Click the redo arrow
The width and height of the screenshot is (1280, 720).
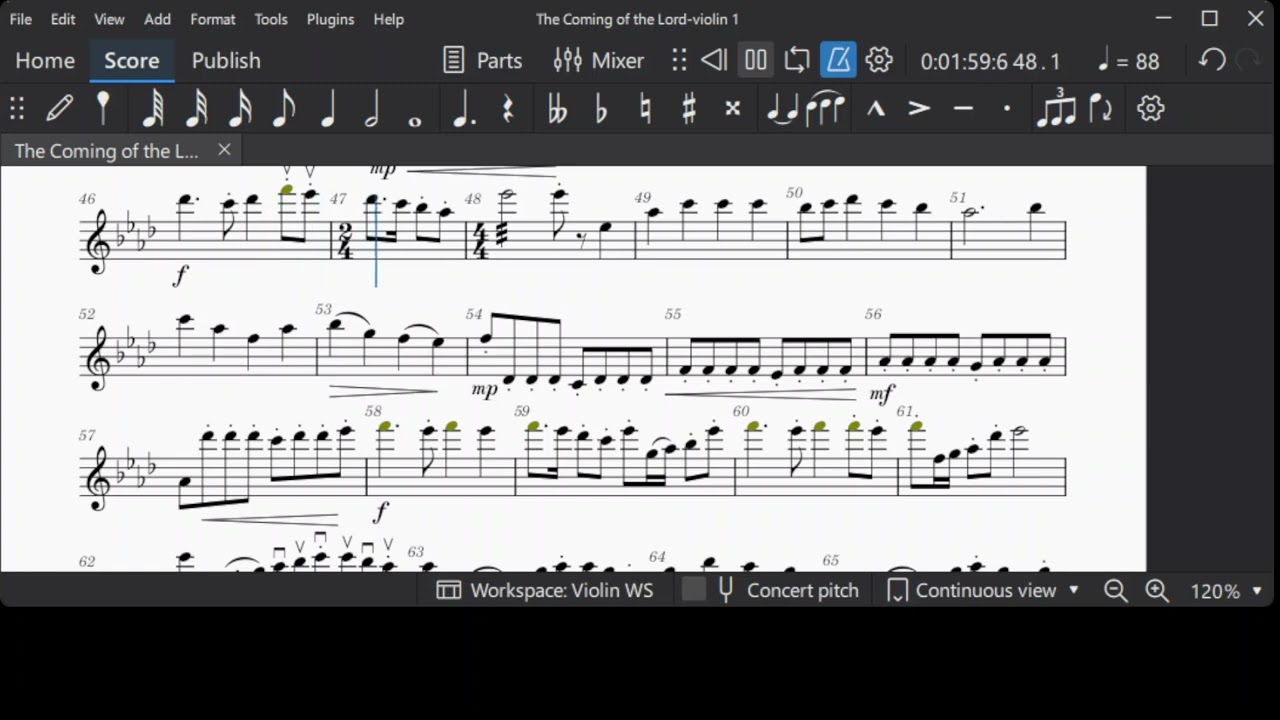(1249, 60)
